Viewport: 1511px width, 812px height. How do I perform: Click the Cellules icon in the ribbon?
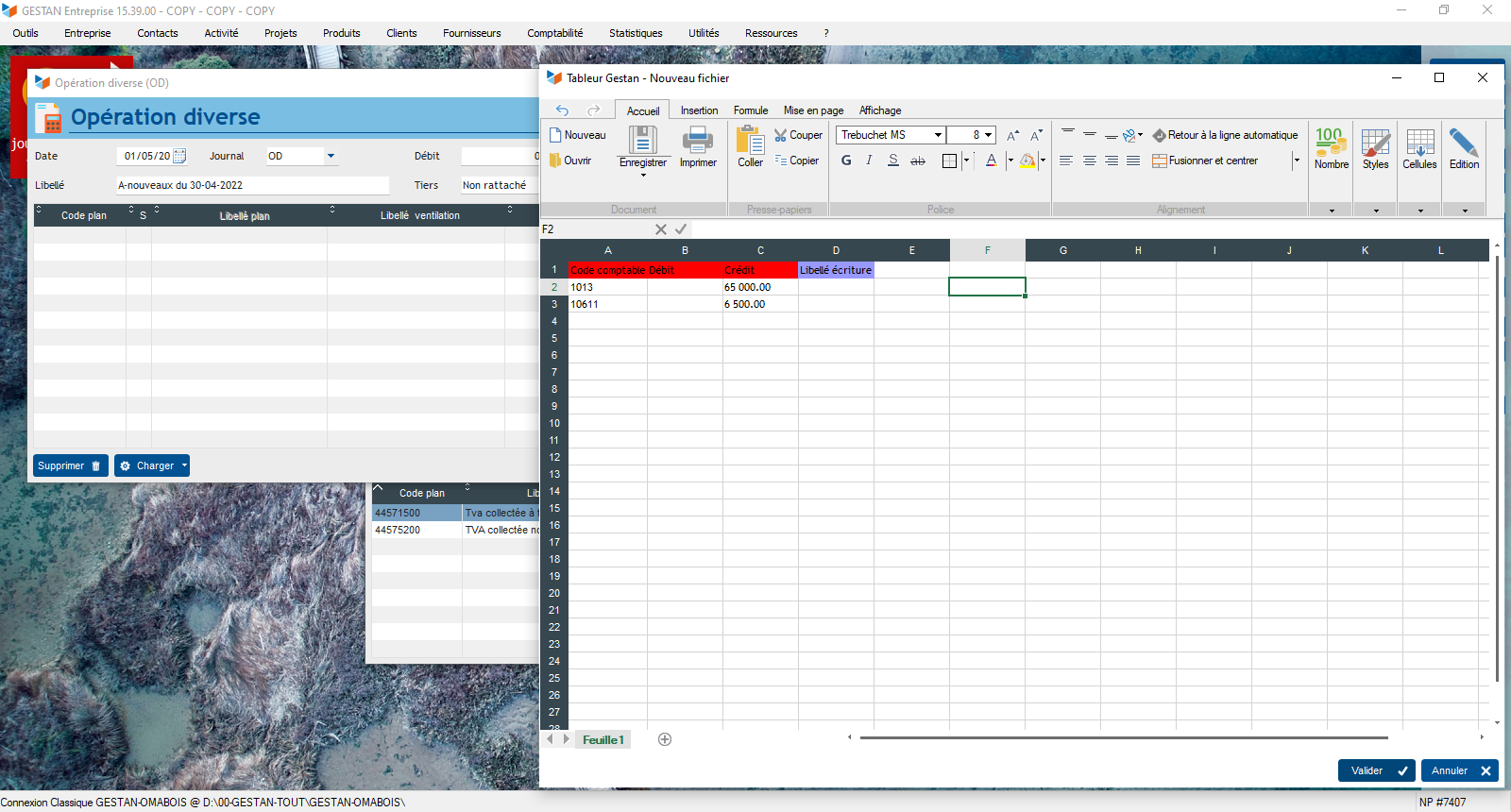1419,143
